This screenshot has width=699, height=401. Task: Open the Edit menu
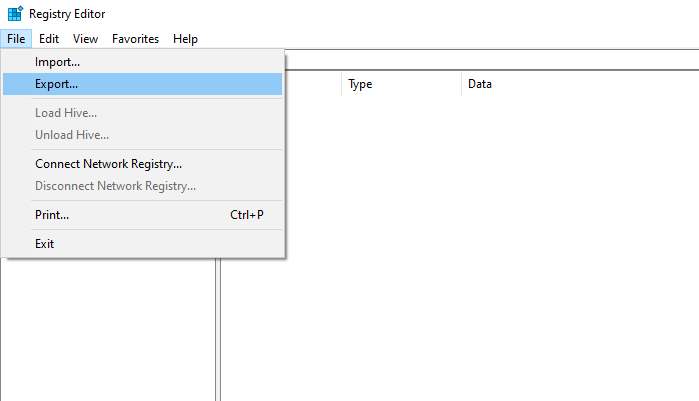click(x=49, y=39)
